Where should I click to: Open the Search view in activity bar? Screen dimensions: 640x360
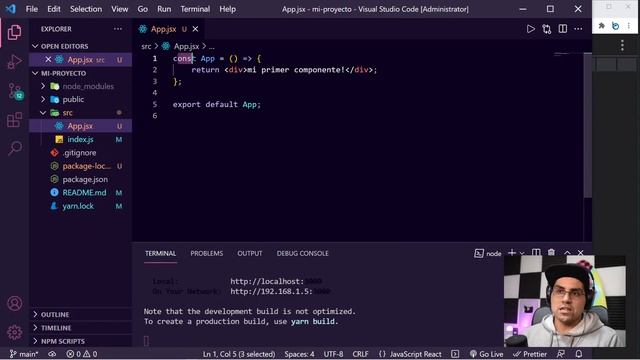pyautogui.click(x=15, y=148)
